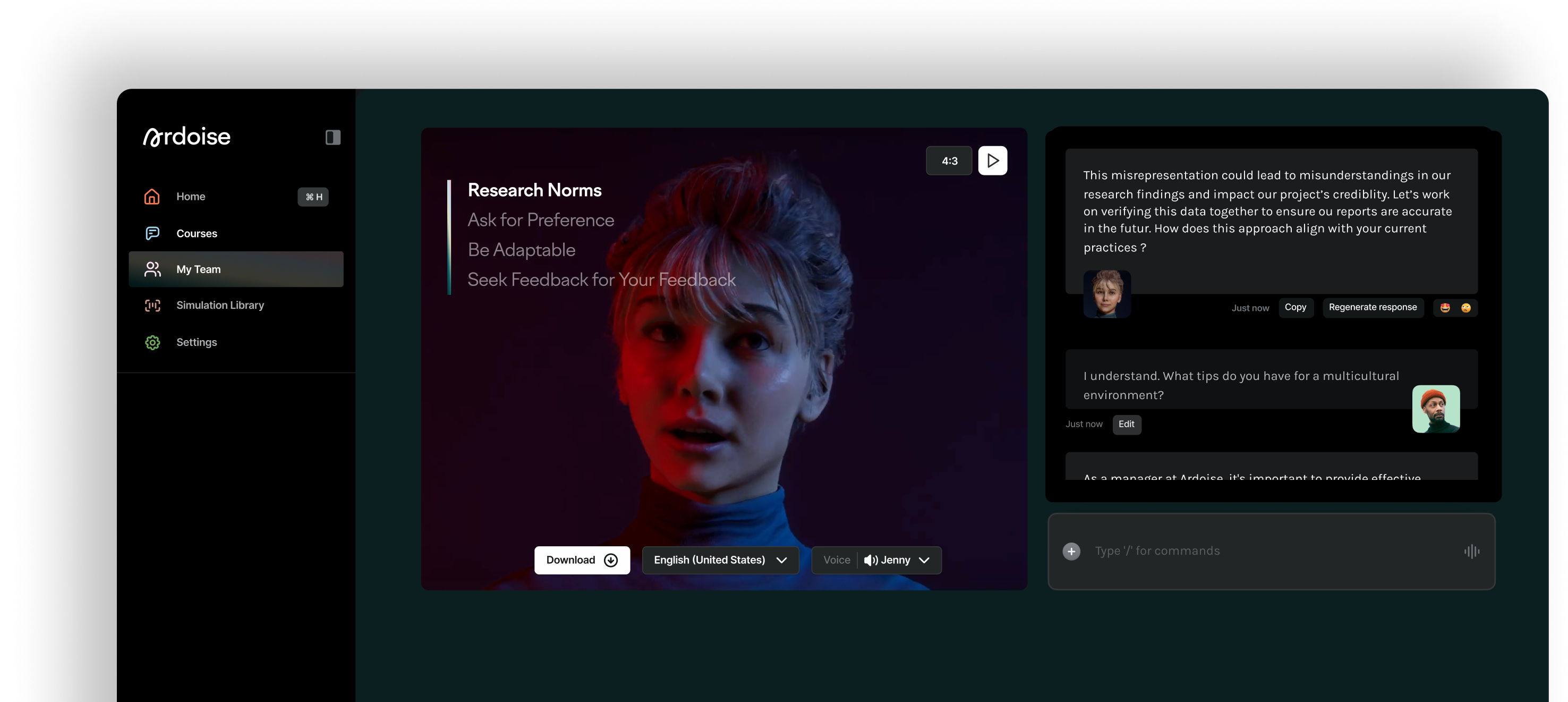Select the Ask for Preference topic
Image resolution: width=1568 pixels, height=702 pixels.
(x=541, y=220)
